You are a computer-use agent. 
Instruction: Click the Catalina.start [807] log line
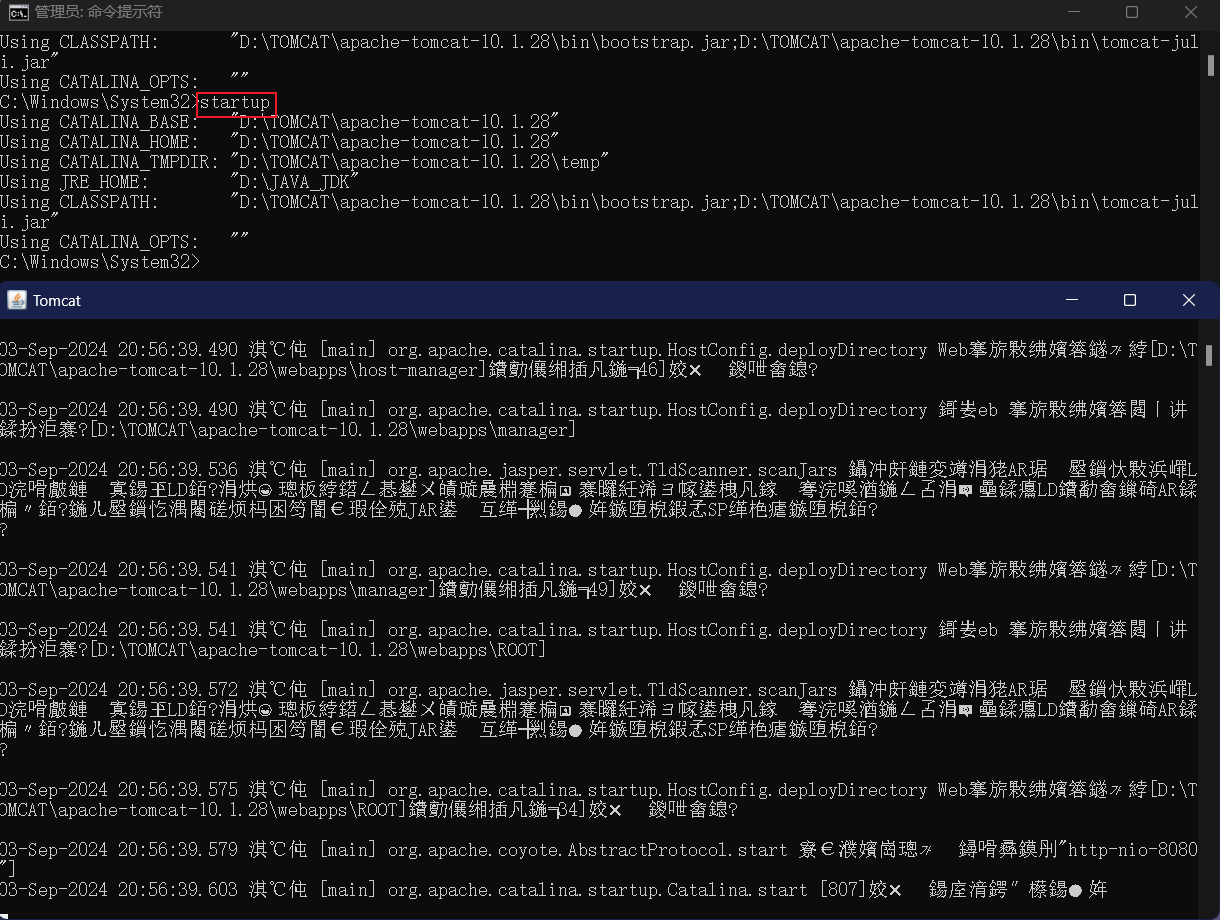tap(554, 890)
